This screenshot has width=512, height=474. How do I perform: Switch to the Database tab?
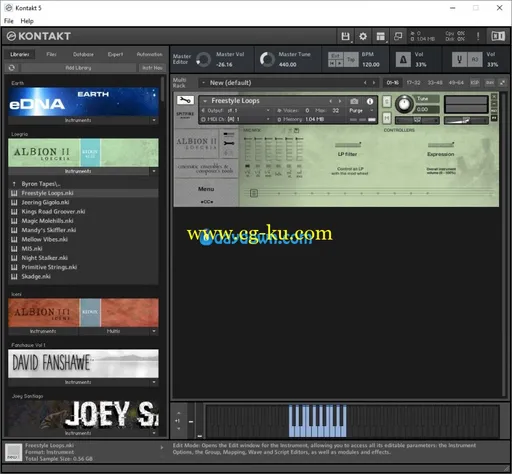click(83, 54)
